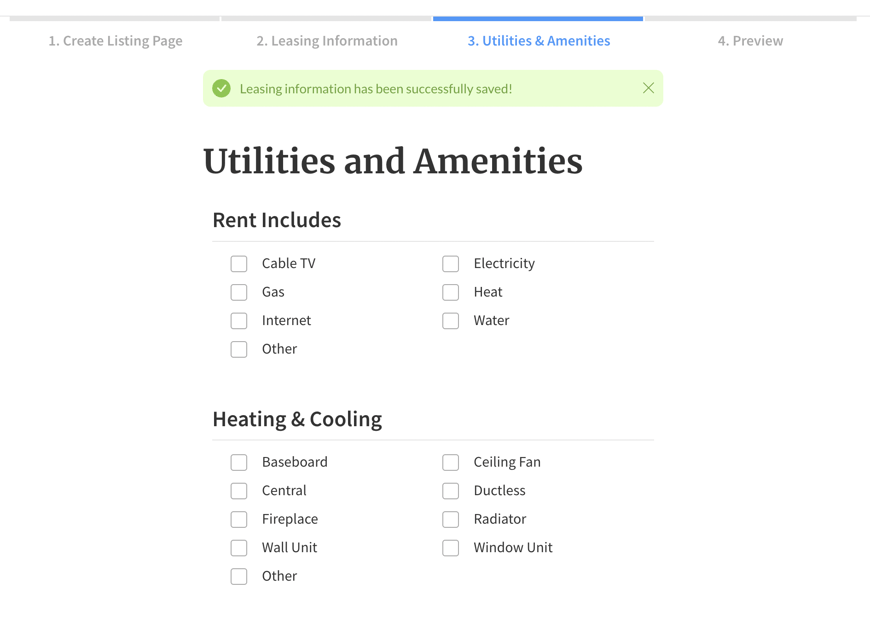Open the Preview step

click(750, 41)
